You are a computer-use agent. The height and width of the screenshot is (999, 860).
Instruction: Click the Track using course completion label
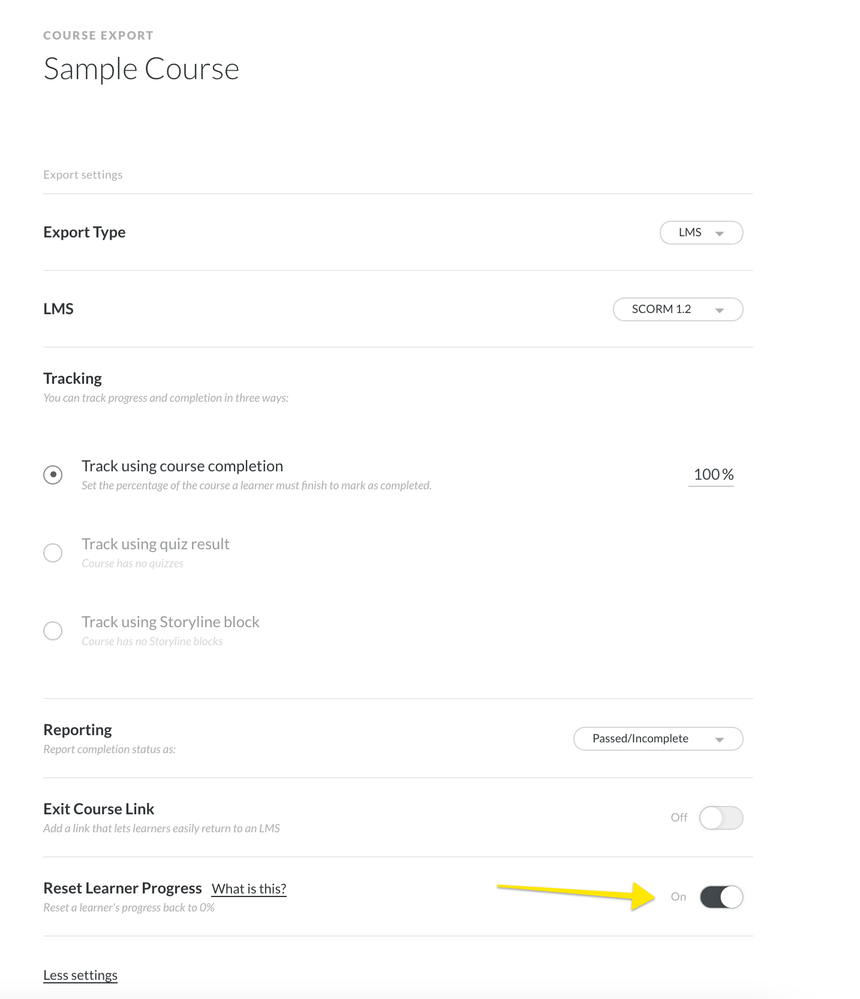point(182,466)
